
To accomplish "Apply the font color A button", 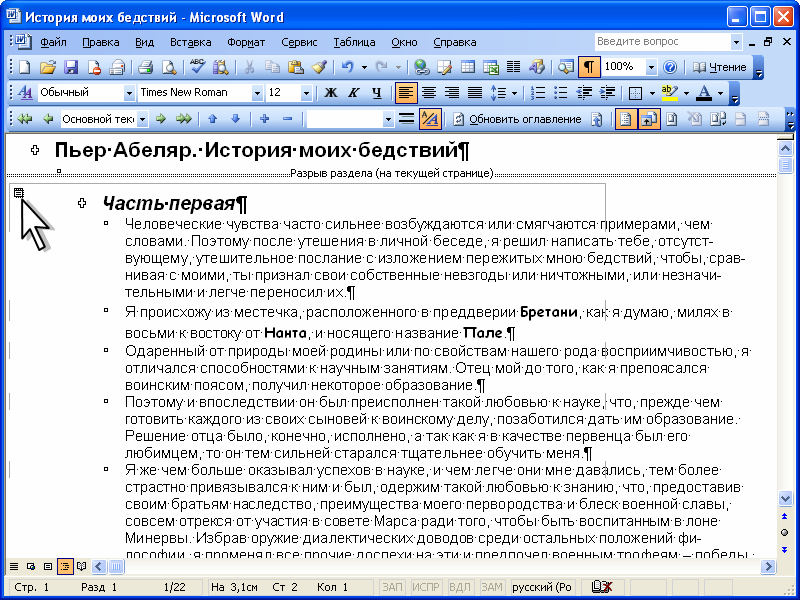I will click(x=705, y=92).
